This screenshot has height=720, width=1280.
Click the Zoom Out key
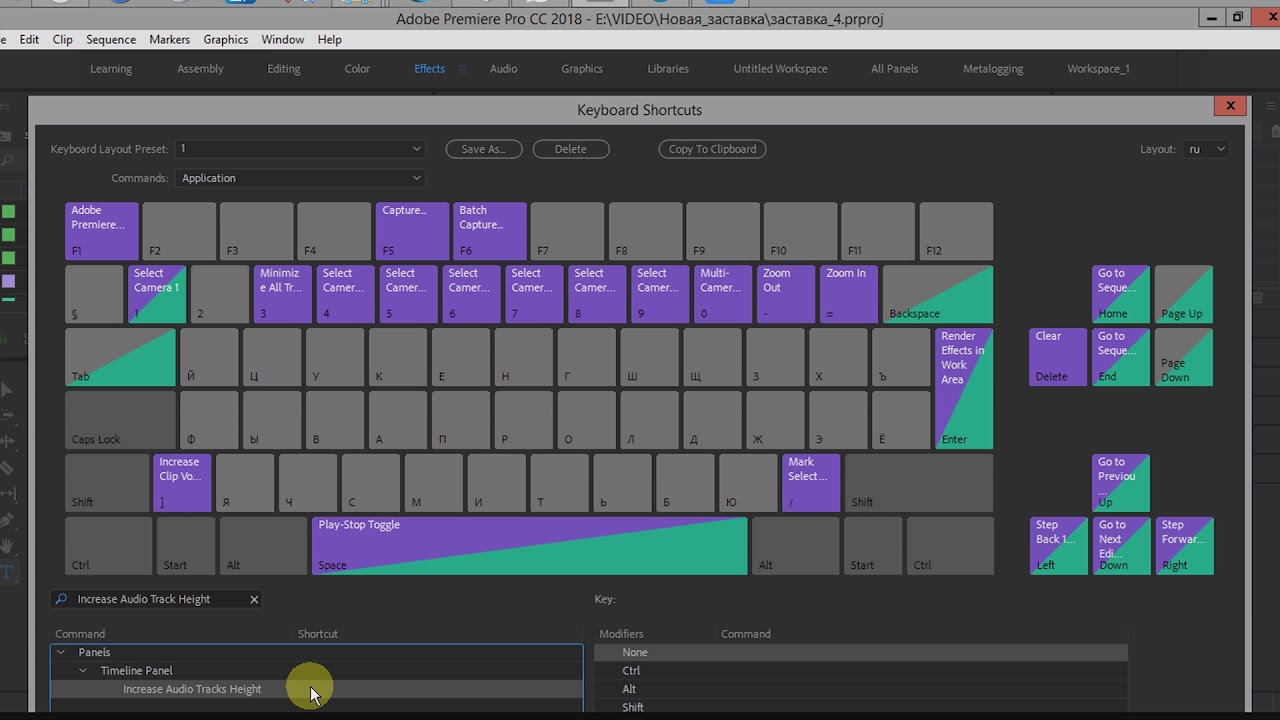click(x=786, y=294)
